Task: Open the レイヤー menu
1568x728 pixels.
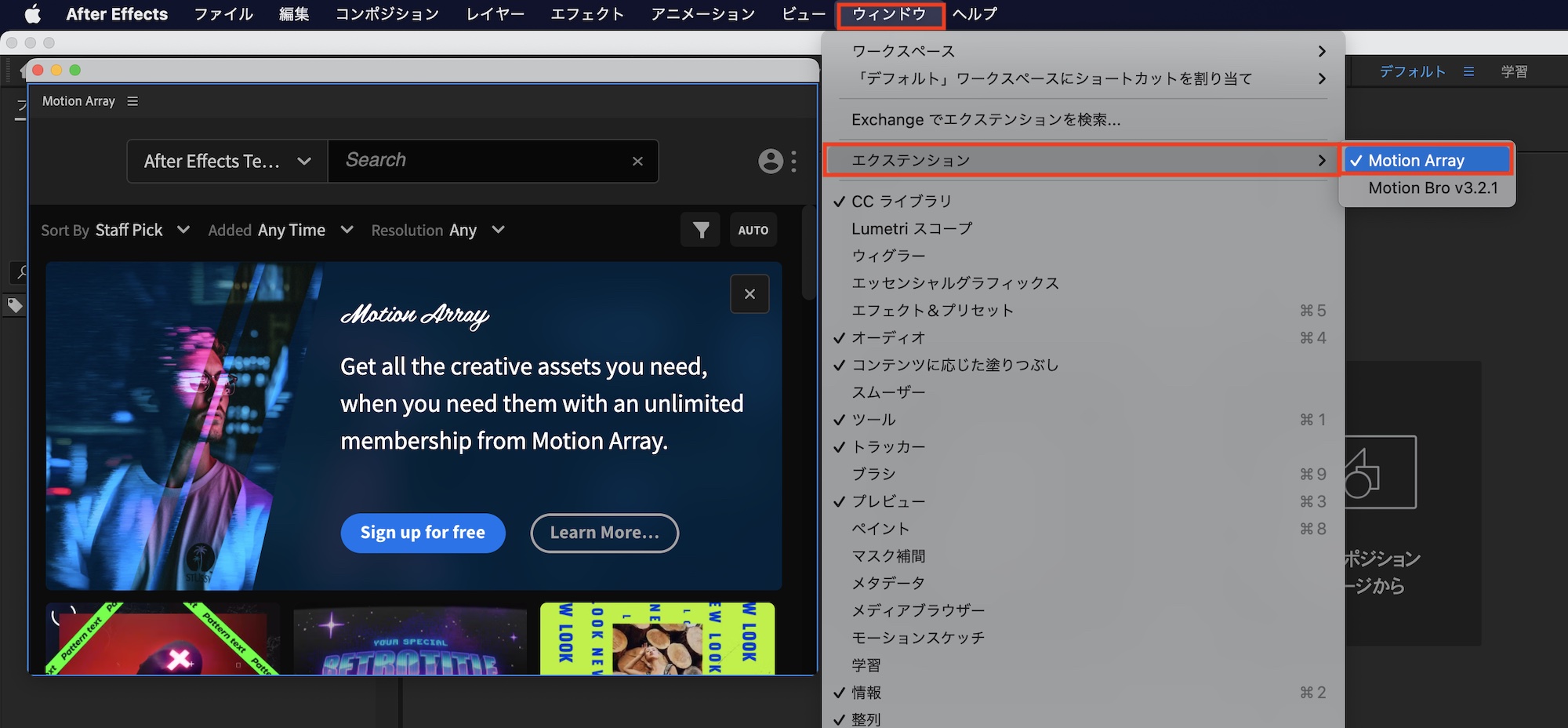Action: coord(495,14)
